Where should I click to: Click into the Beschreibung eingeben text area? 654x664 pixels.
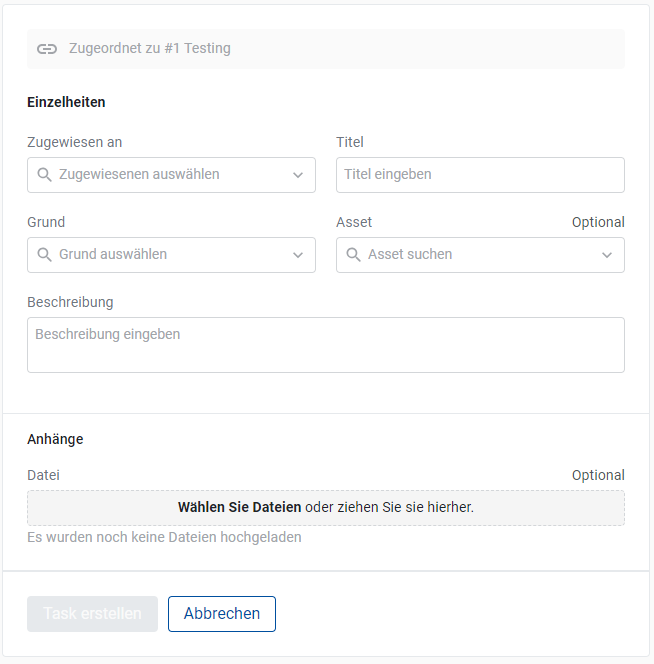(325, 344)
